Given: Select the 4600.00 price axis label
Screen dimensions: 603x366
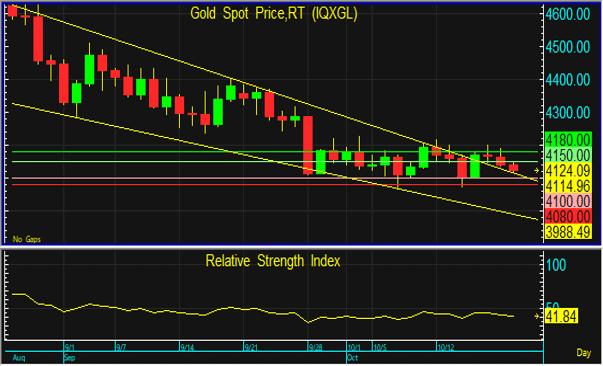Looking at the screenshot, I should point(568,15).
